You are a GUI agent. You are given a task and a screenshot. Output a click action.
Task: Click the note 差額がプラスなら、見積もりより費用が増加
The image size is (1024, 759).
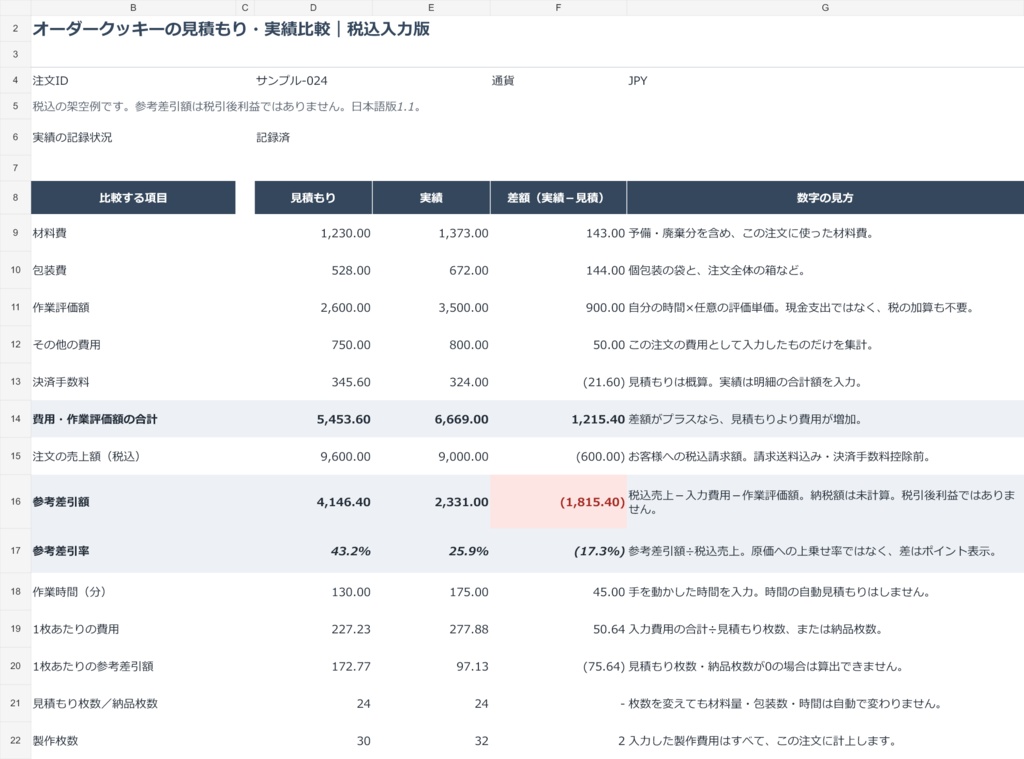[x=744, y=419]
